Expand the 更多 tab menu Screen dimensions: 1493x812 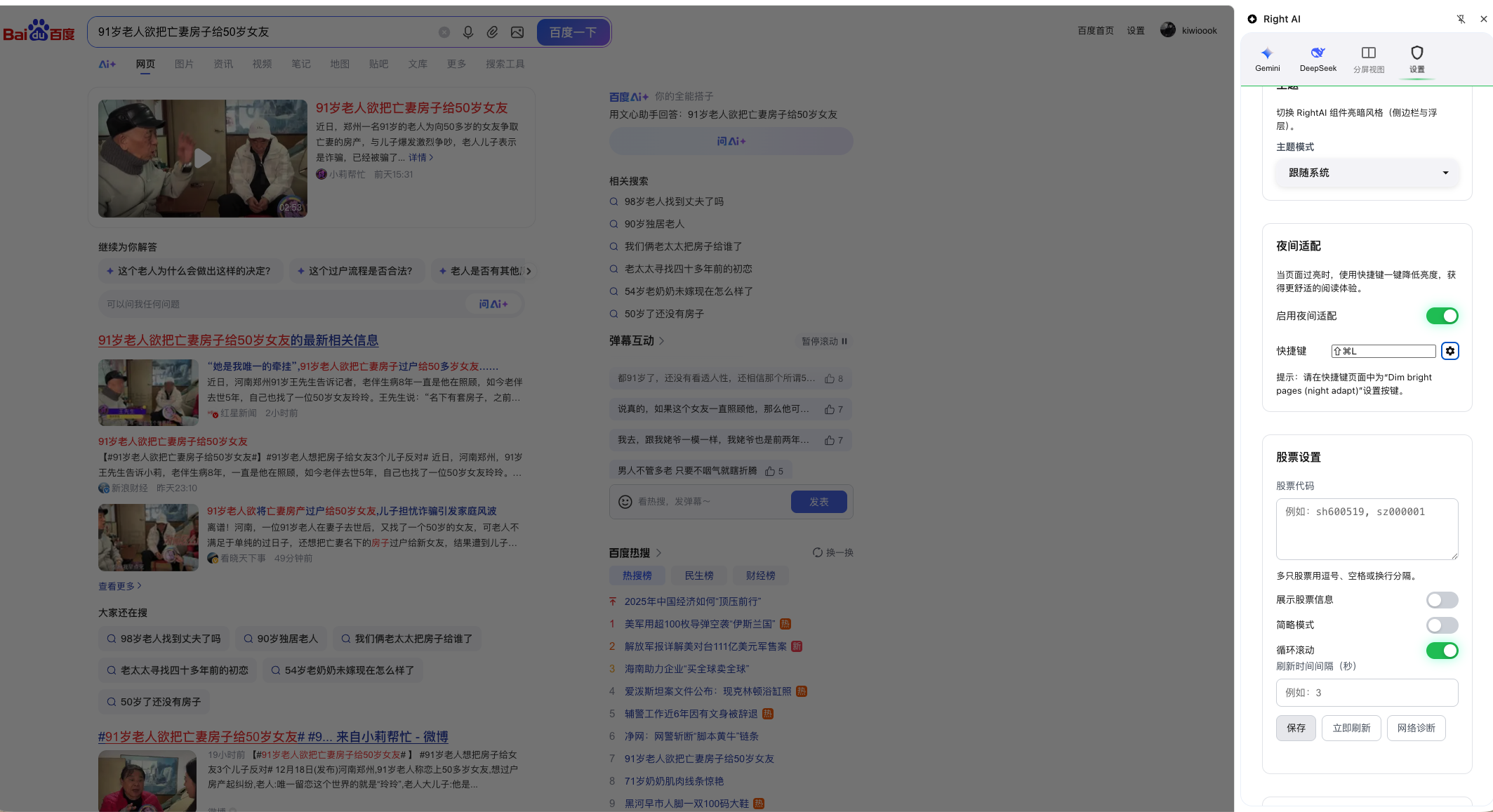click(x=456, y=64)
